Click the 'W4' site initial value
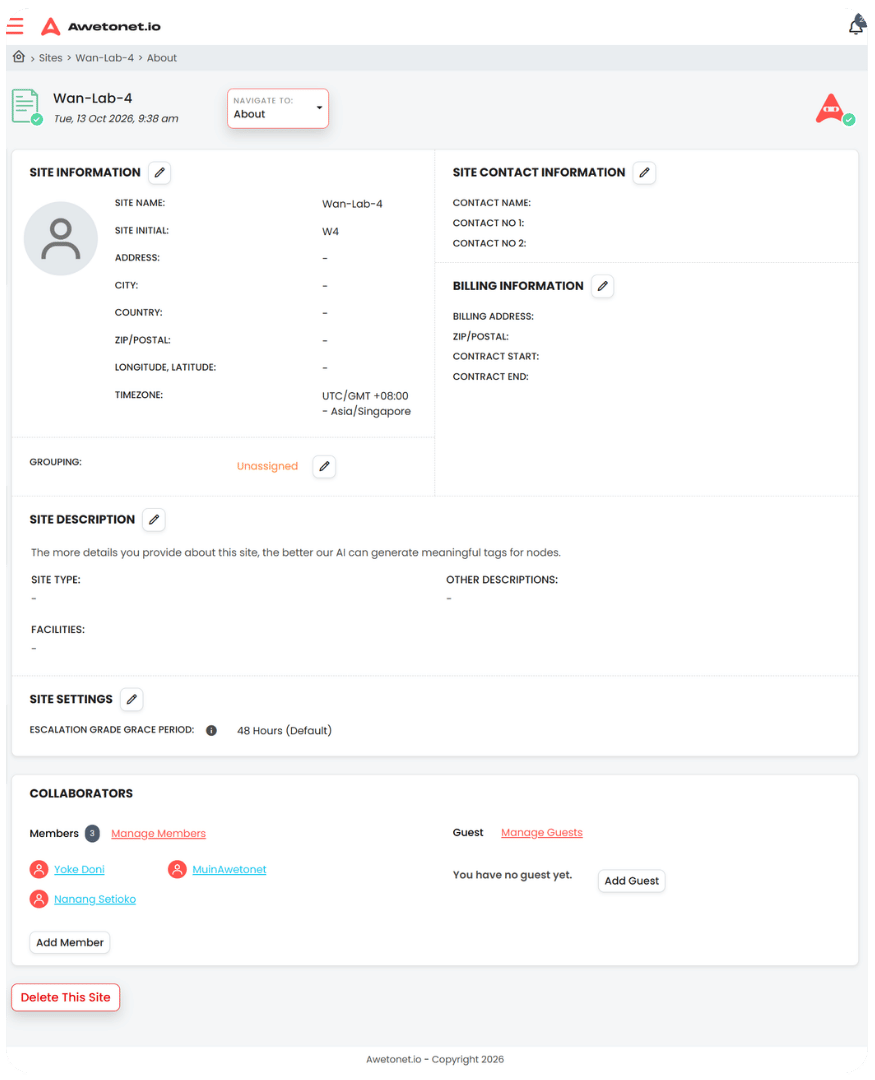 coord(331,231)
